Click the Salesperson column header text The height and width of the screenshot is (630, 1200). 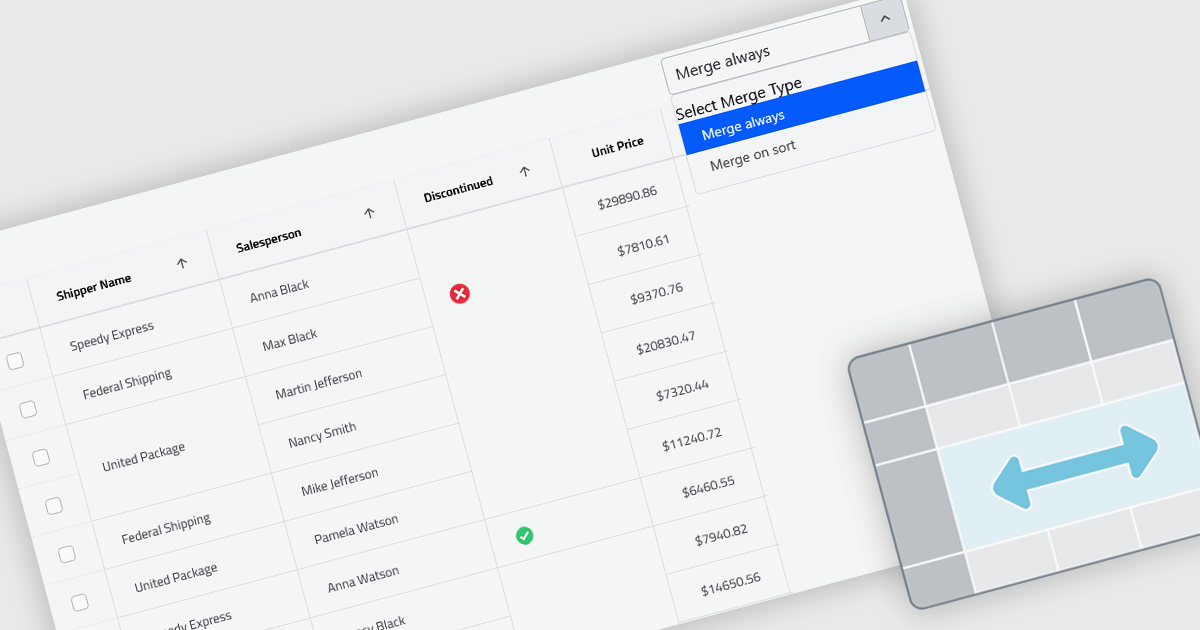269,240
